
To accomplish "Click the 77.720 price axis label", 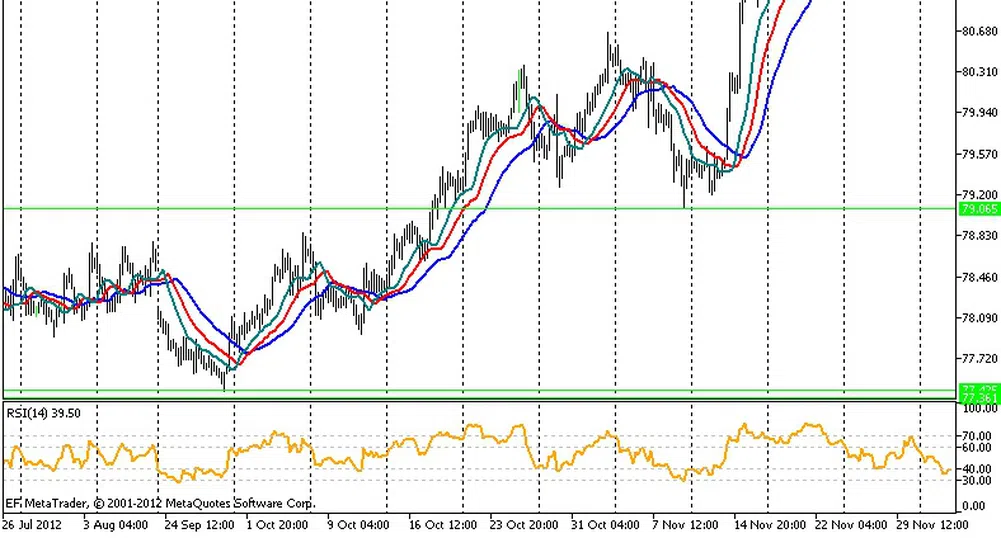I will point(977,358).
